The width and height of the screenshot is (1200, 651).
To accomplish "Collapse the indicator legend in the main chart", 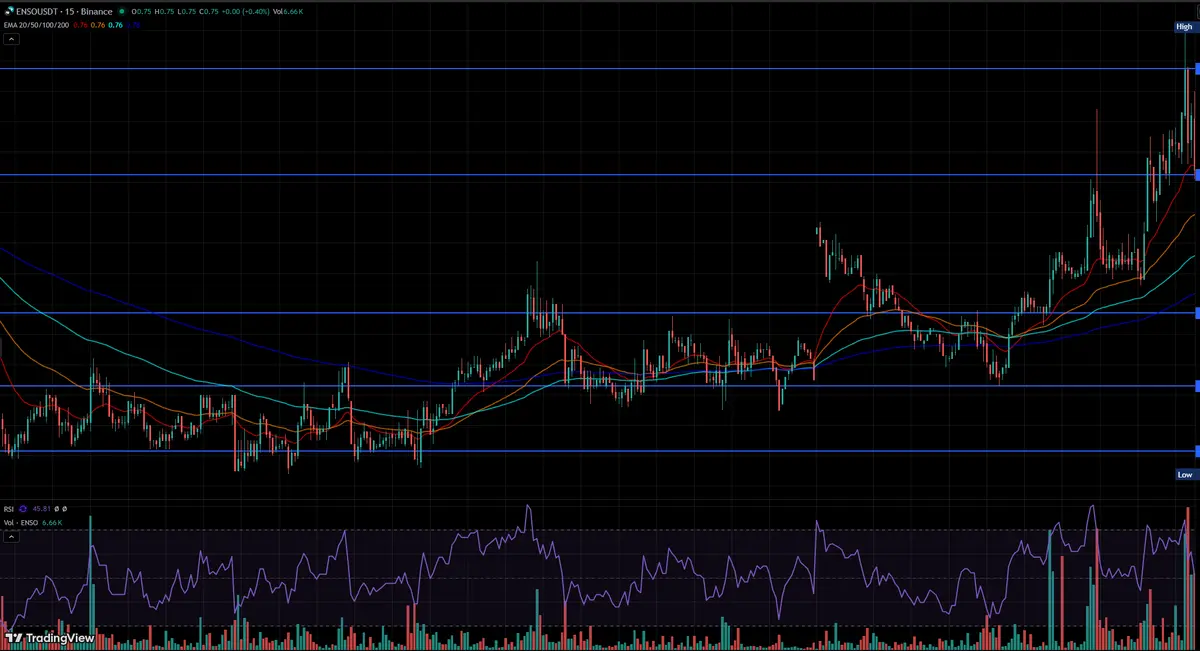I will pos(11,39).
